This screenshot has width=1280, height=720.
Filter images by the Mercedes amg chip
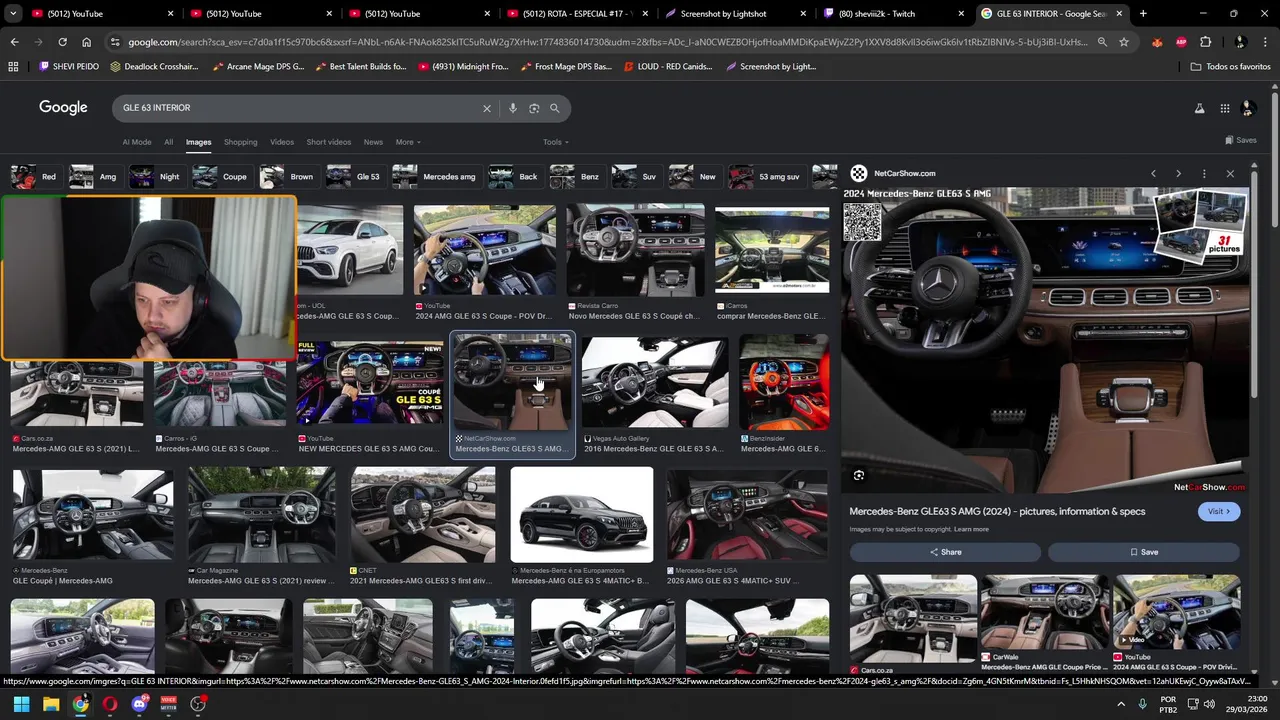pos(435,177)
